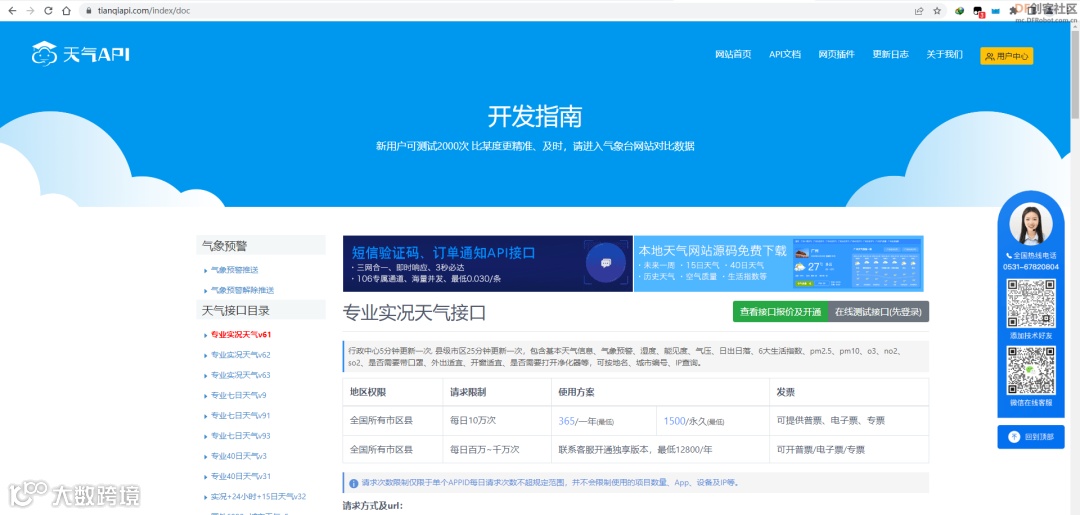Click the hotline number 0531-67820804

[1031, 267]
